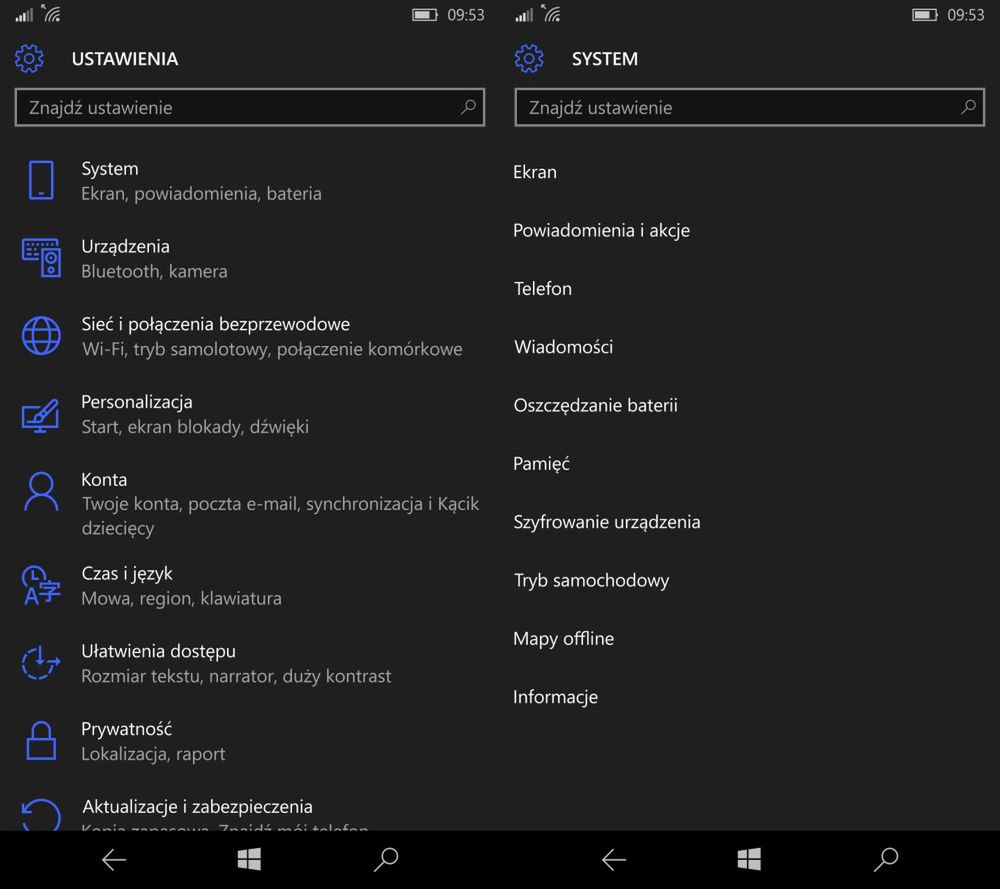Select the Personalizacja category title
The image size is (1000, 889).
tap(136, 402)
